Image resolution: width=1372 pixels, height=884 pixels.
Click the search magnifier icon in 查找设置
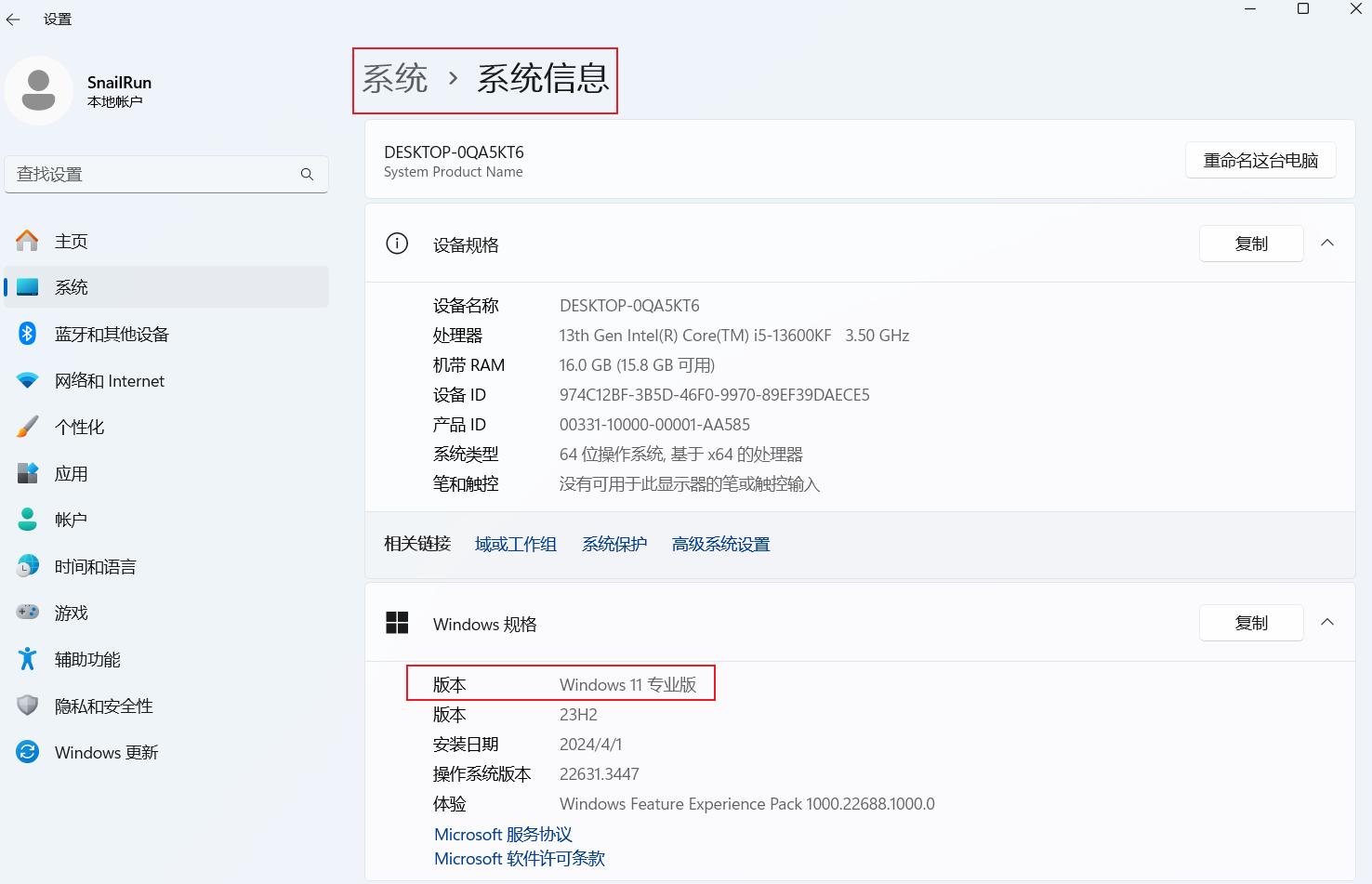tap(307, 175)
